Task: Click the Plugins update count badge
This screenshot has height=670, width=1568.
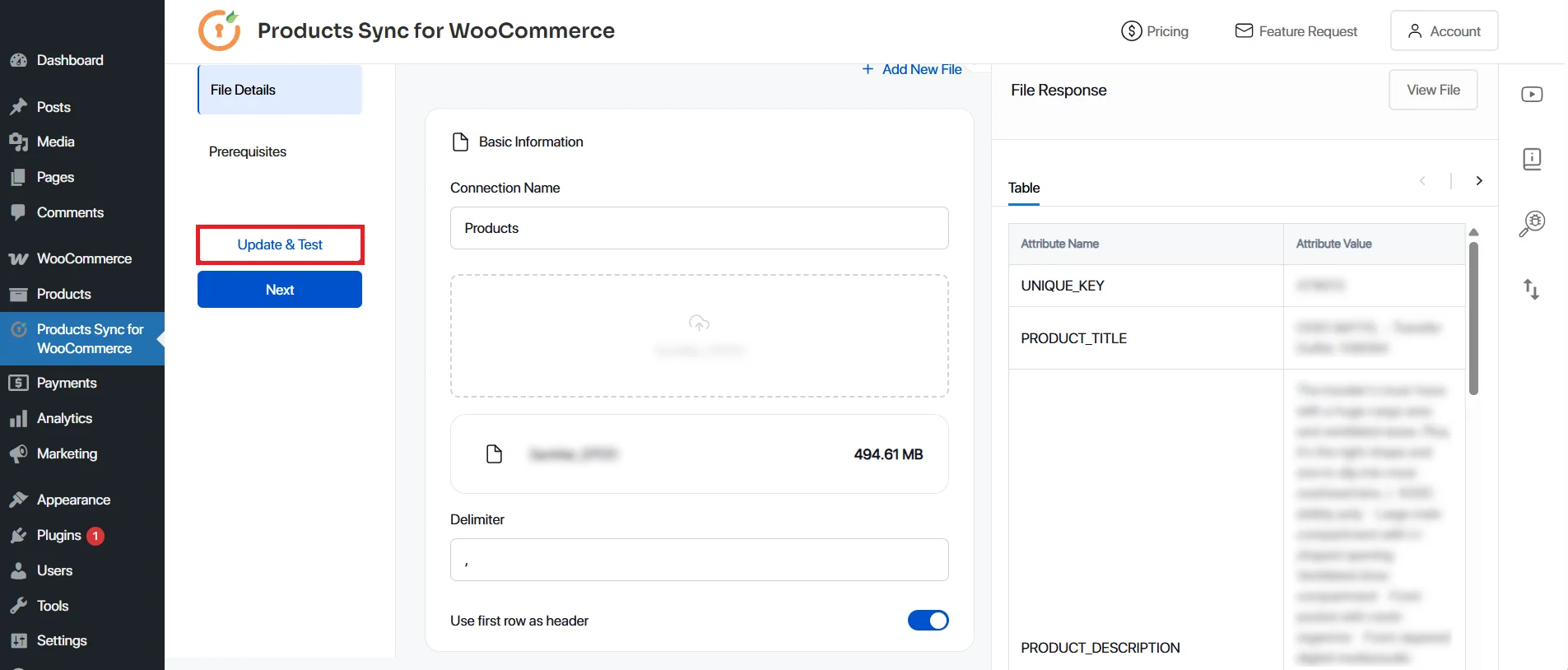Action: [95, 536]
